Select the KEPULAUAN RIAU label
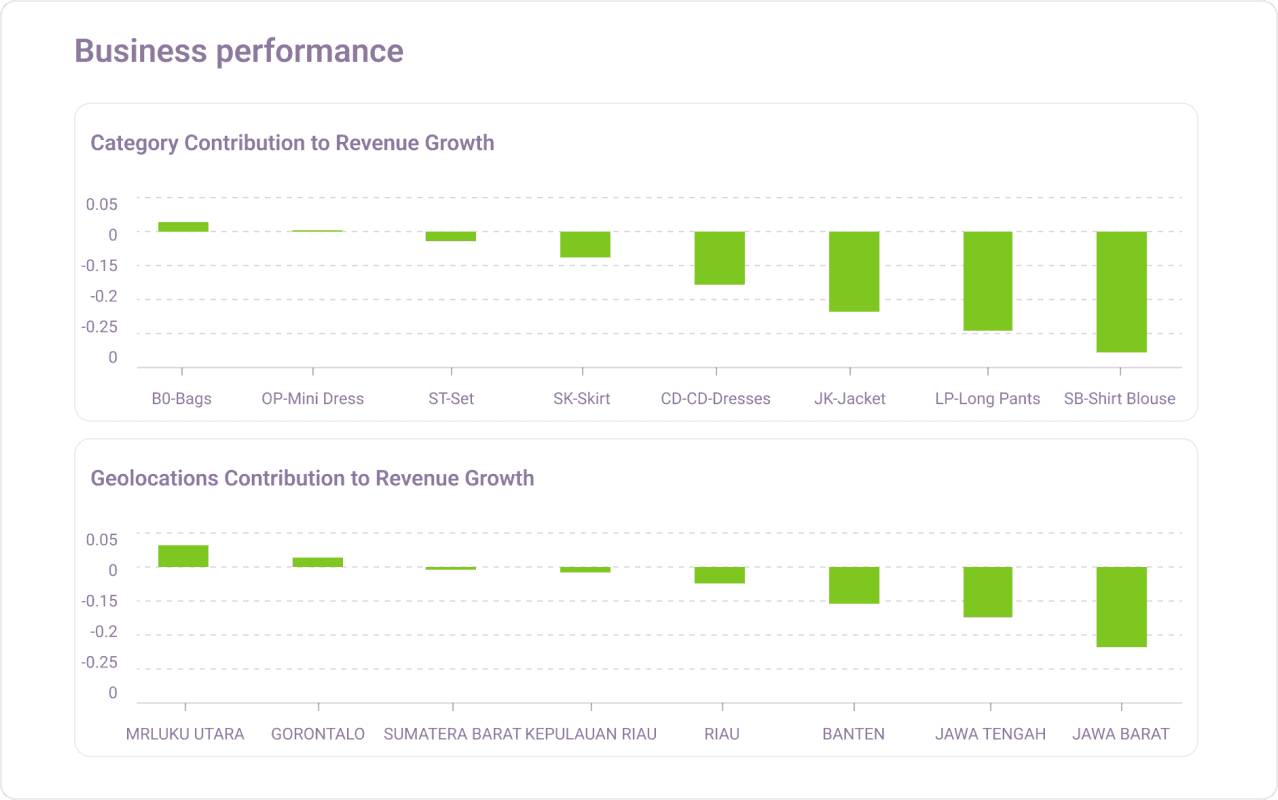The width and height of the screenshot is (1278, 800). (591, 733)
